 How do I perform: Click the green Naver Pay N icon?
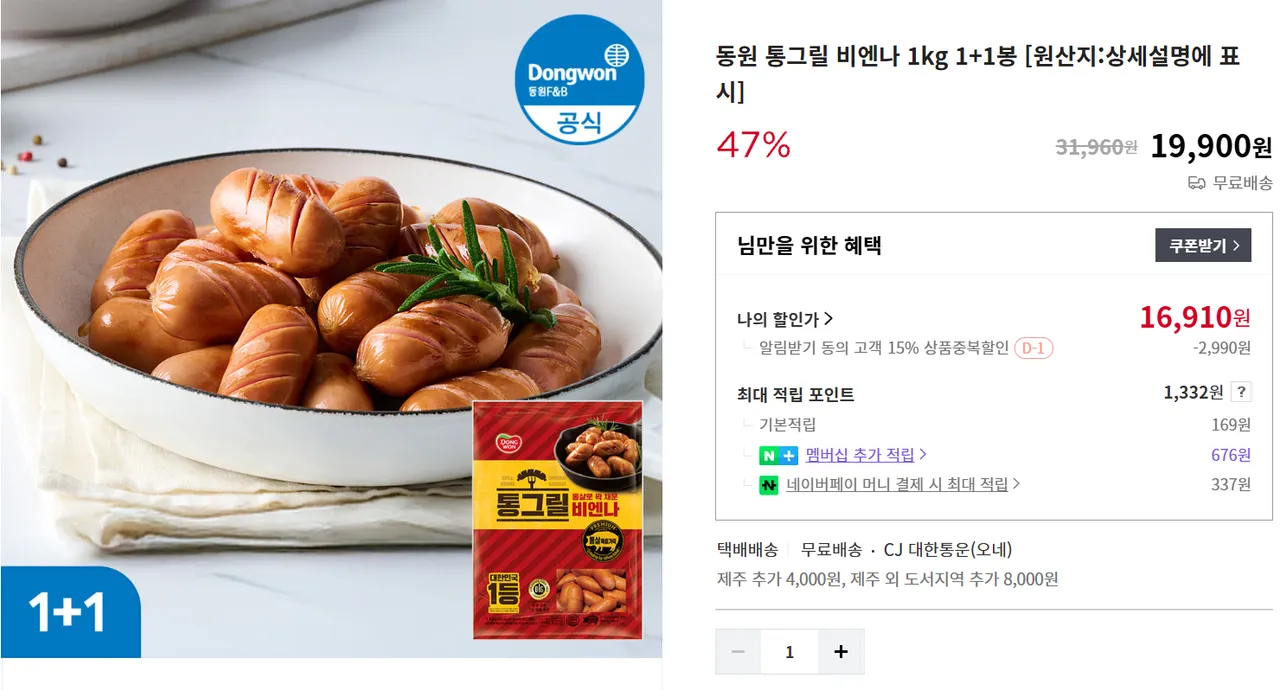(x=768, y=485)
